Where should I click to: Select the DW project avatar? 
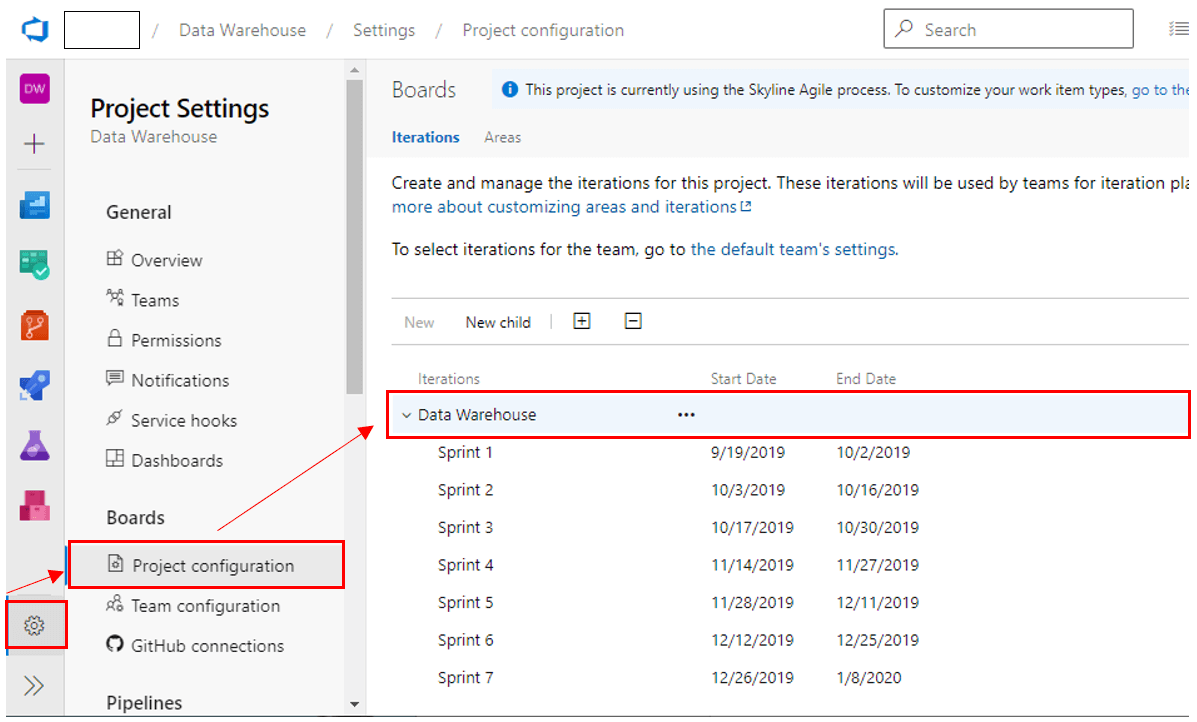pos(34,89)
